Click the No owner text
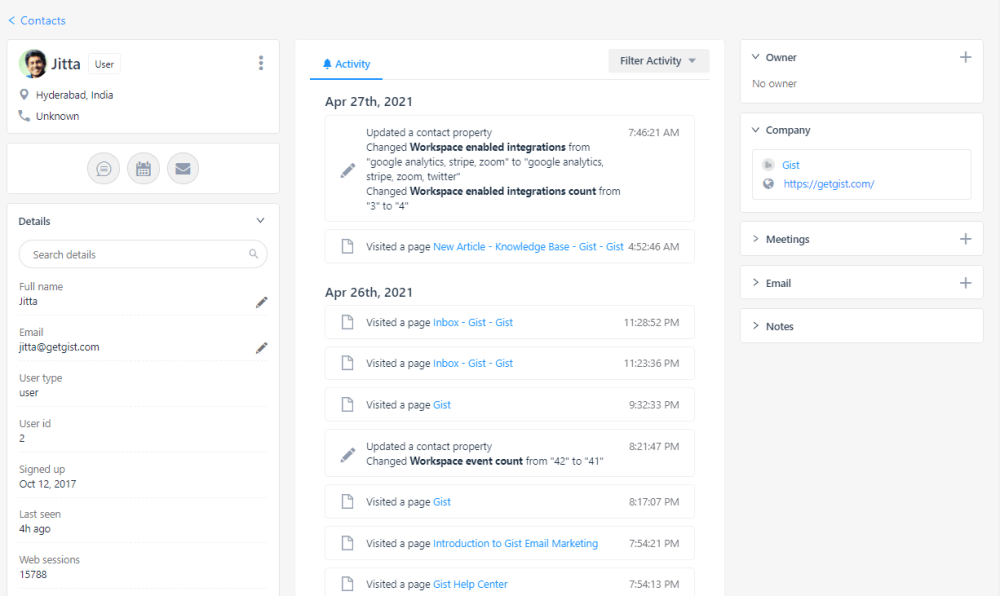The height and width of the screenshot is (596, 1000). [x=774, y=84]
